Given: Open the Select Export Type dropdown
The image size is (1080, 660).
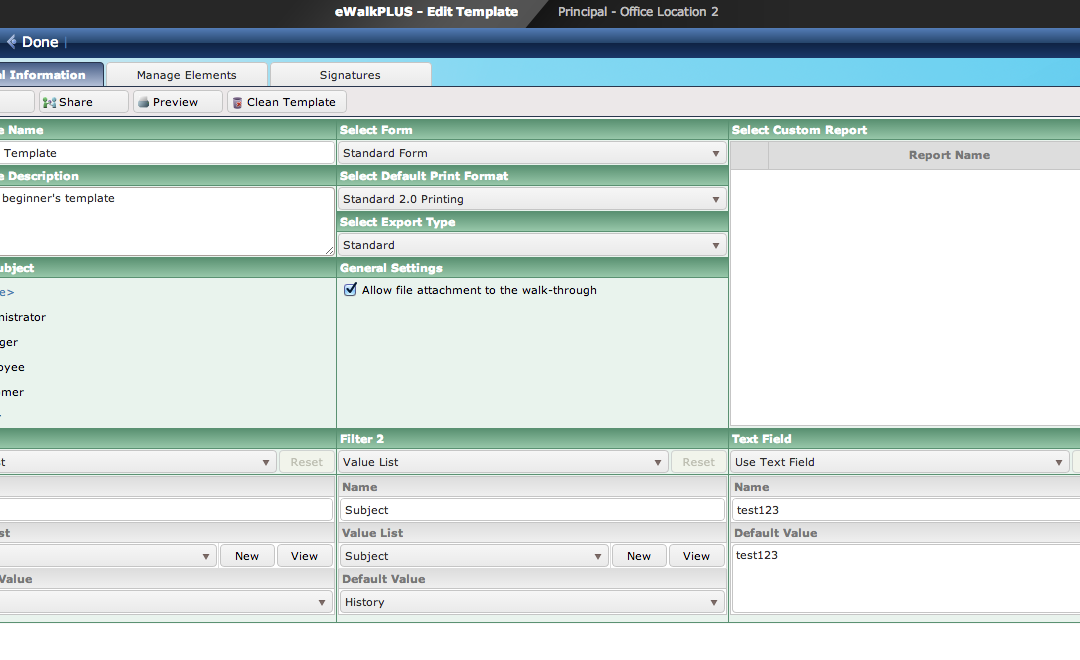Looking at the screenshot, I should (x=532, y=245).
